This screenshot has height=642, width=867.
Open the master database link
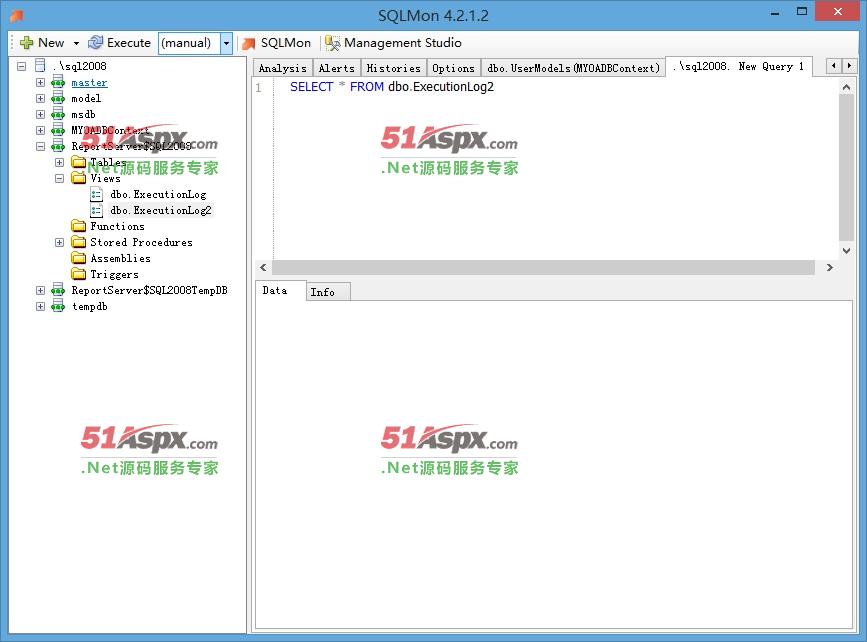(x=89, y=82)
